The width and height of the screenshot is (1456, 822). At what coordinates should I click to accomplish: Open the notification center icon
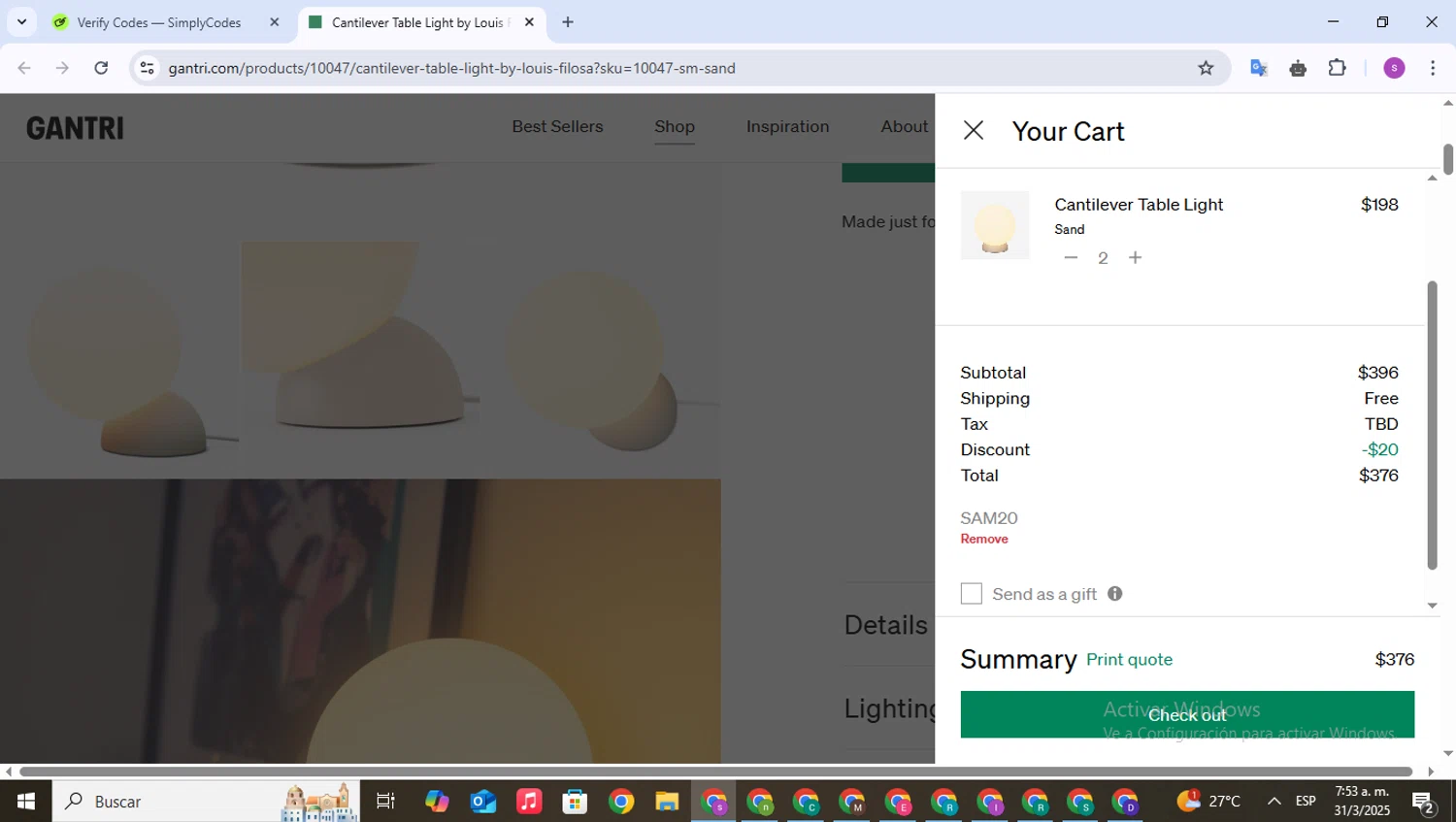tap(1424, 802)
